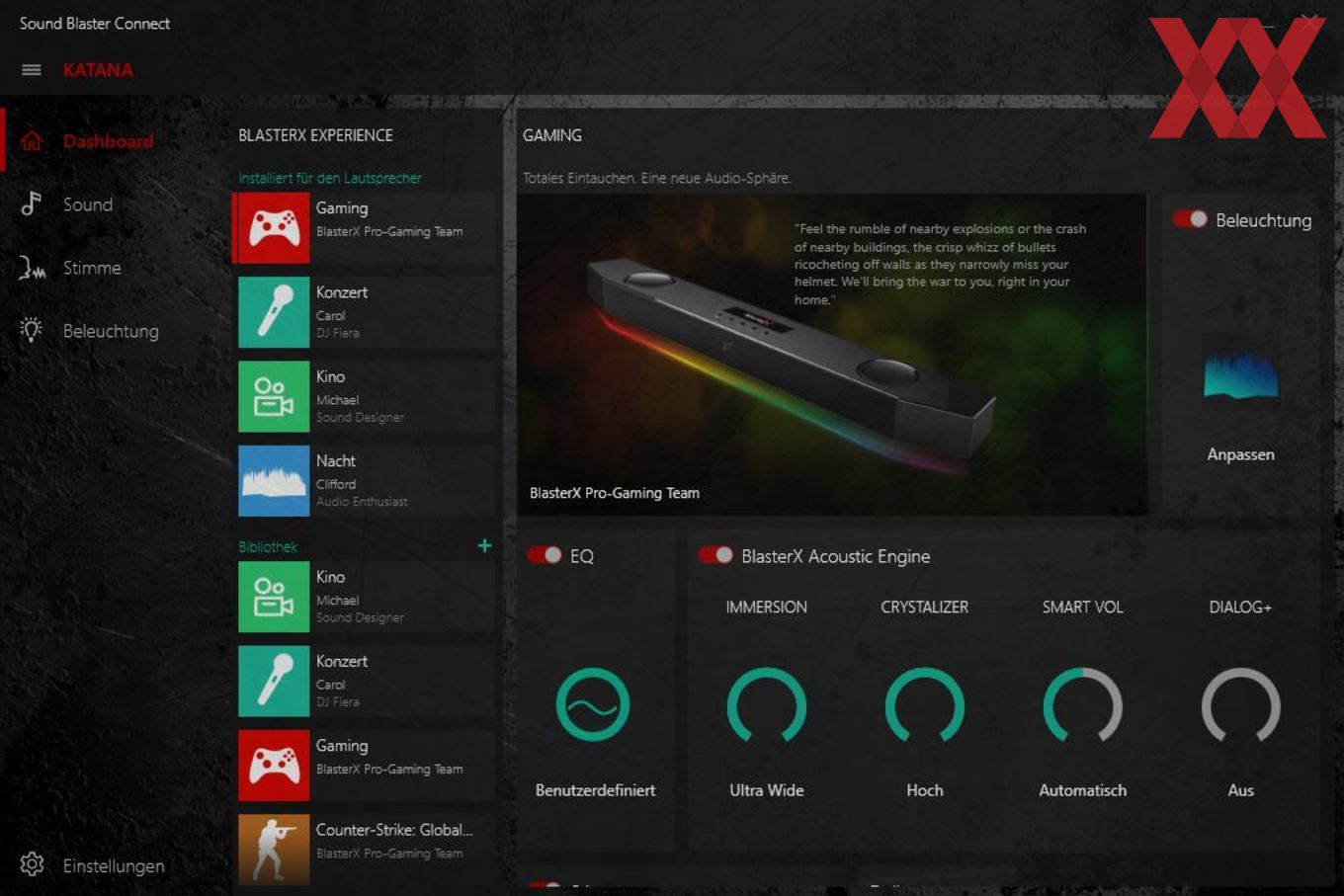Click the Bibliothek section label

pyautogui.click(x=268, y=546)
